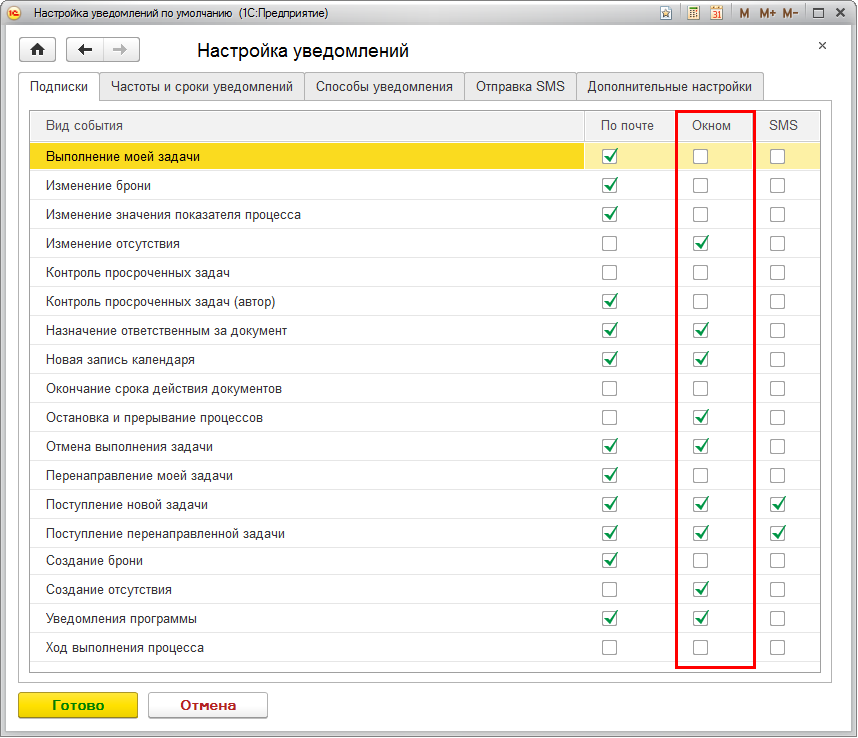Navigate forward with the right arrow
This screenshot has width=858, height=738.
121,50
